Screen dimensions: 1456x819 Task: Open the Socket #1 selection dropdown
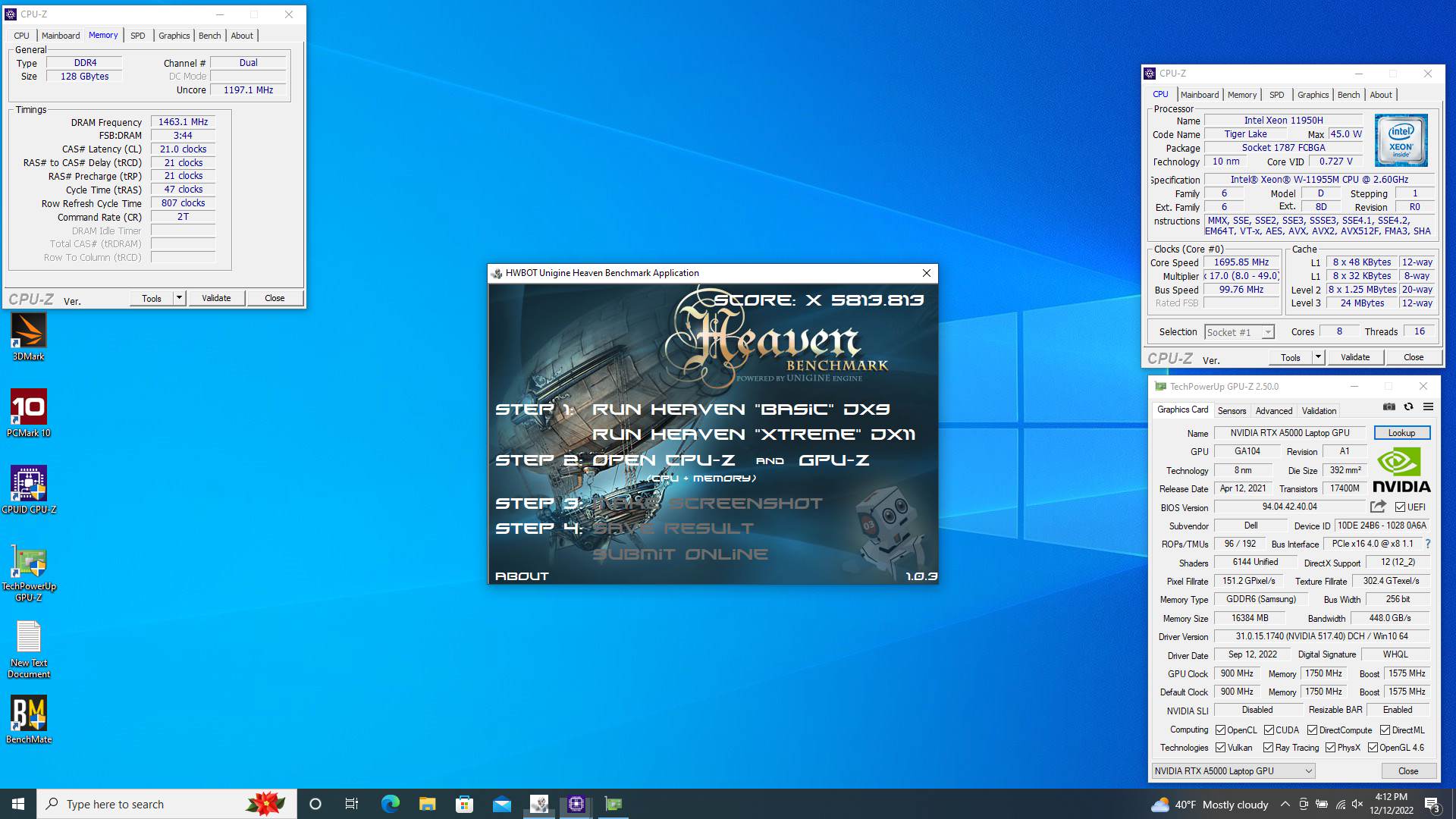[1239, 332]
